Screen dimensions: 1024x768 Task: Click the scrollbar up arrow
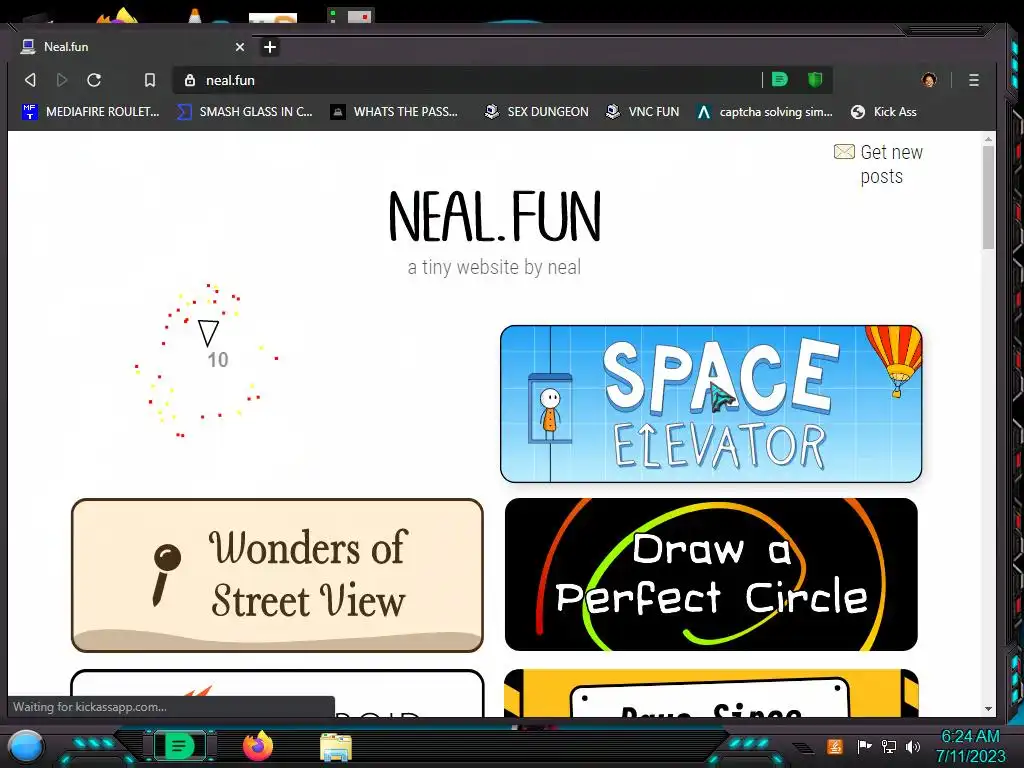pos(988,138)
